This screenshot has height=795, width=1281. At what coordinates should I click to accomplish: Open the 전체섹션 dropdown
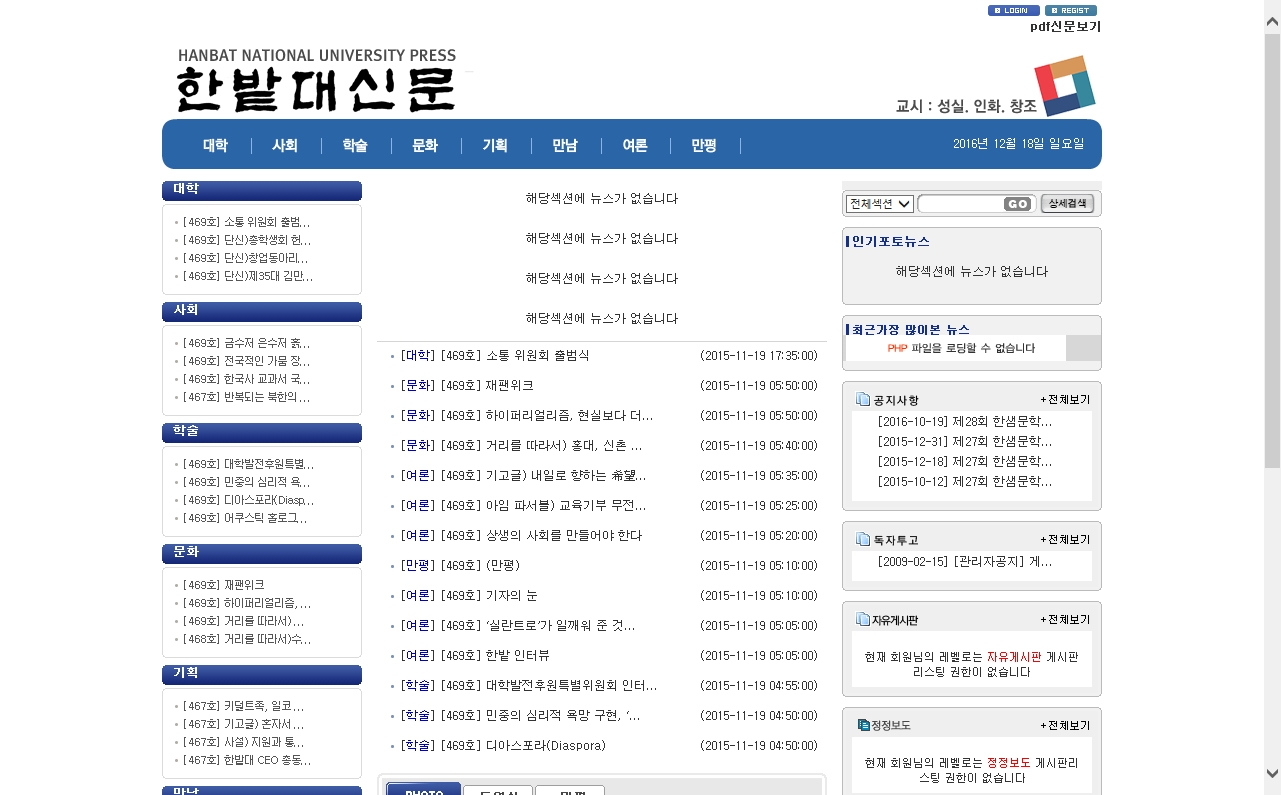click(880, 204)
